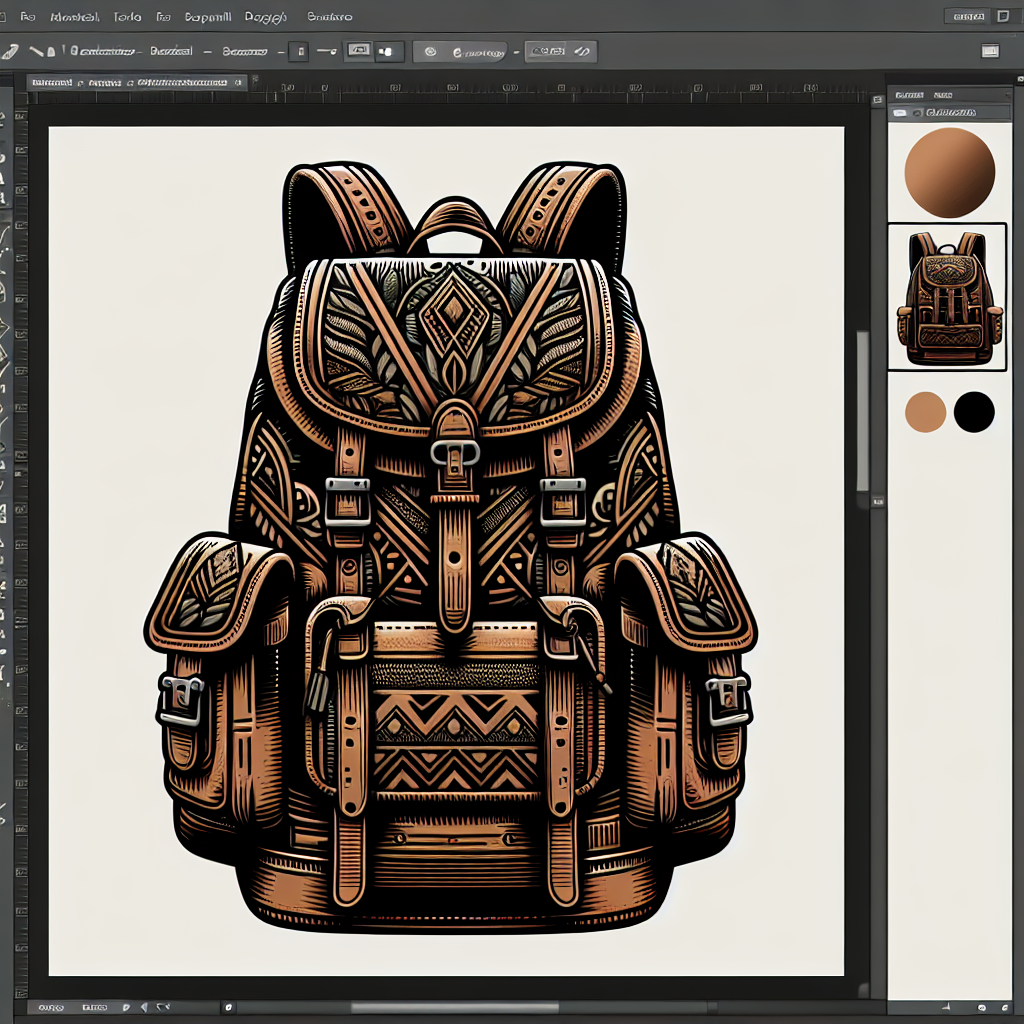The height and width of the screenshot is (1024, 1024).
Task: Click the circular target icon in options bar
Action: coord(431,51)
